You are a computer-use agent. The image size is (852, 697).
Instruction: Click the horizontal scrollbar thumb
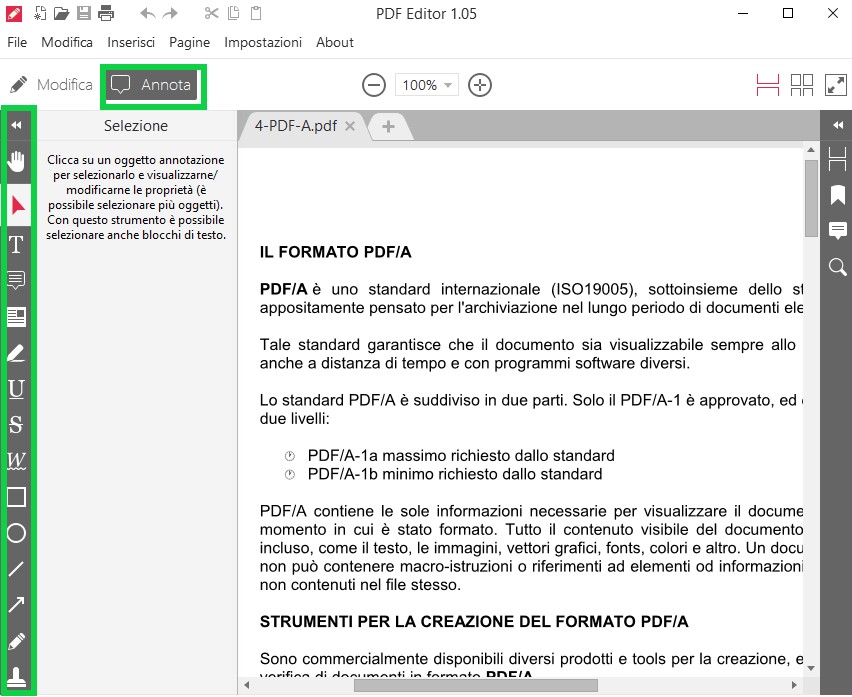[476, 685]
